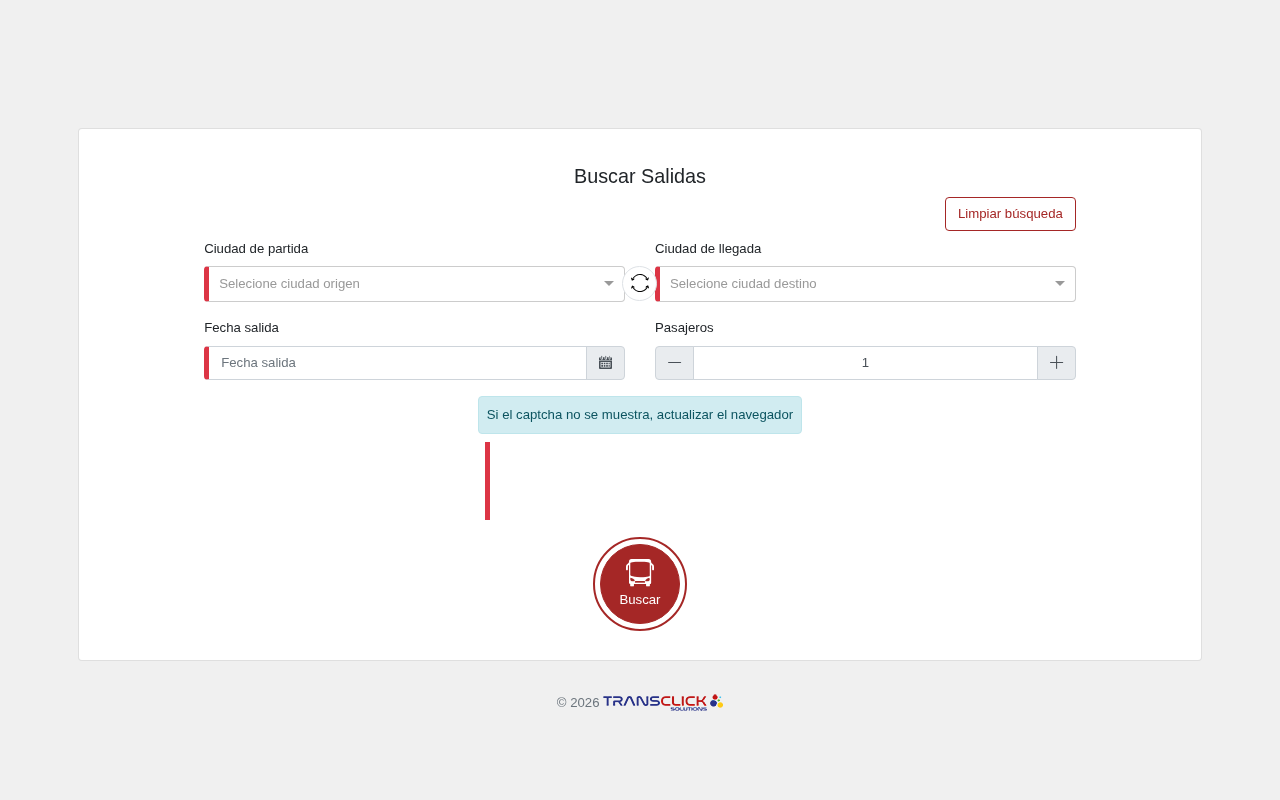Expand the Selecione ciudad destino dropdown
The width and height of the screenshot is (1280, 800).
pyautogui.click(x=865, y=284)
